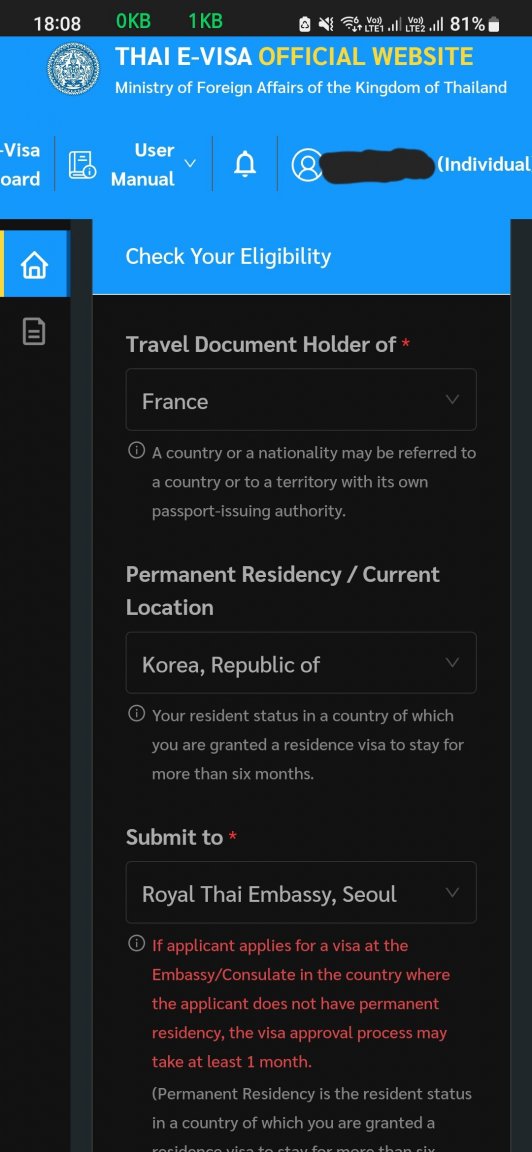Tap battery indicator in status bar
The height and width of the screenshot is (1152, 532).
click(x=493, y=24)
